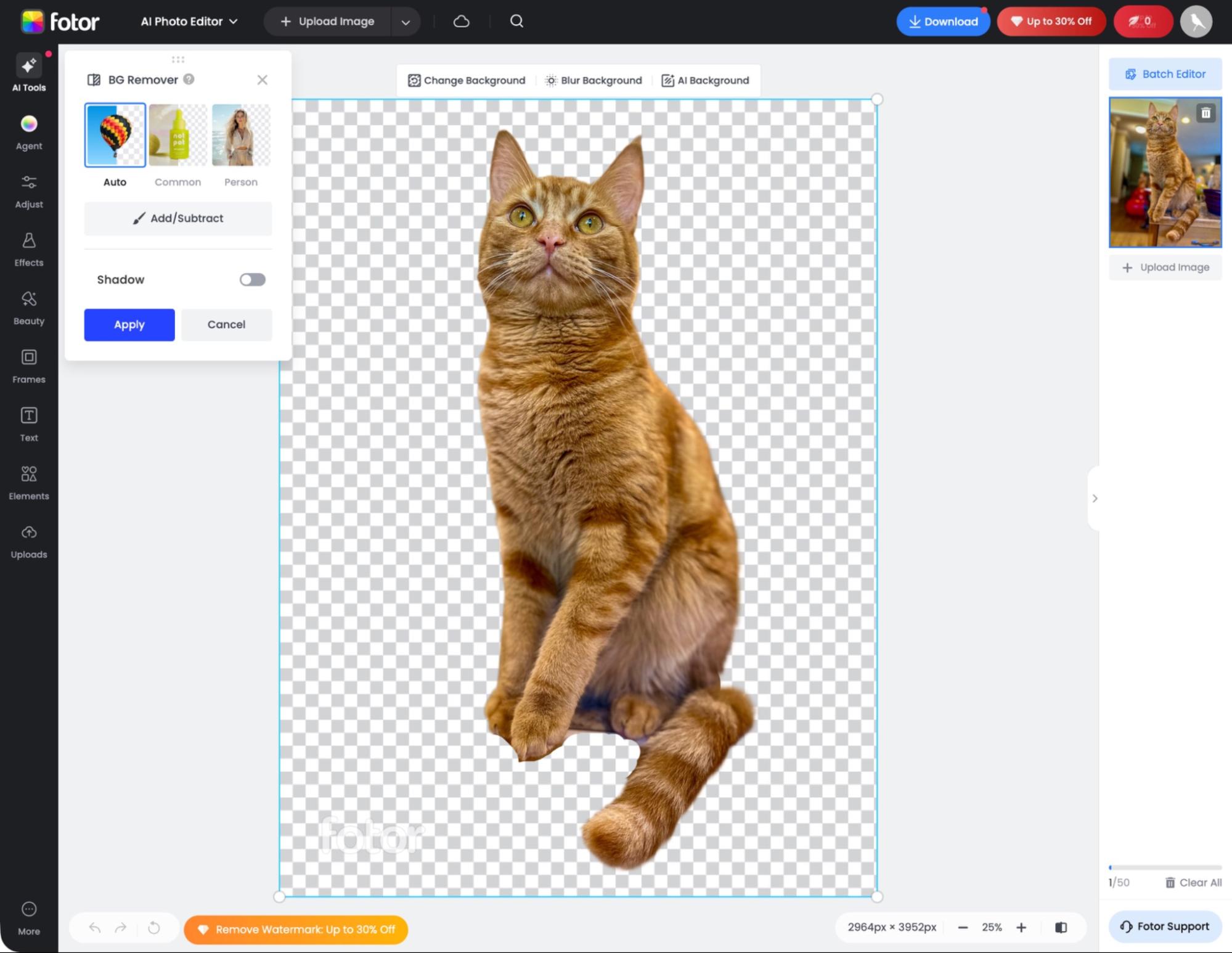Open the Adjust panel
The height and width of the screenshot is (953, 1232).
pyautogui.click(x=28, y=190)
